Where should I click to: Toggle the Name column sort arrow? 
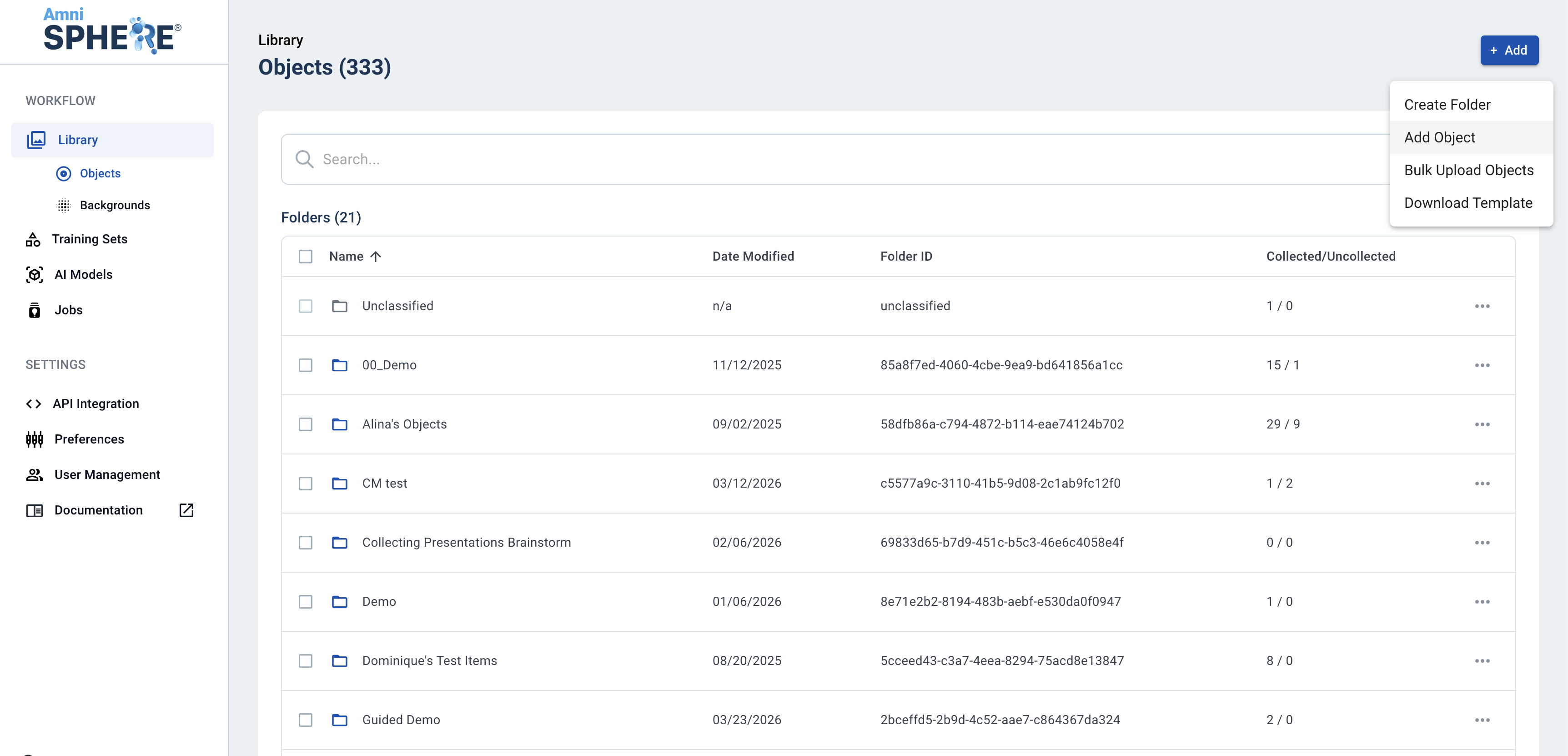pyautogui.click(x=376, y=256)
